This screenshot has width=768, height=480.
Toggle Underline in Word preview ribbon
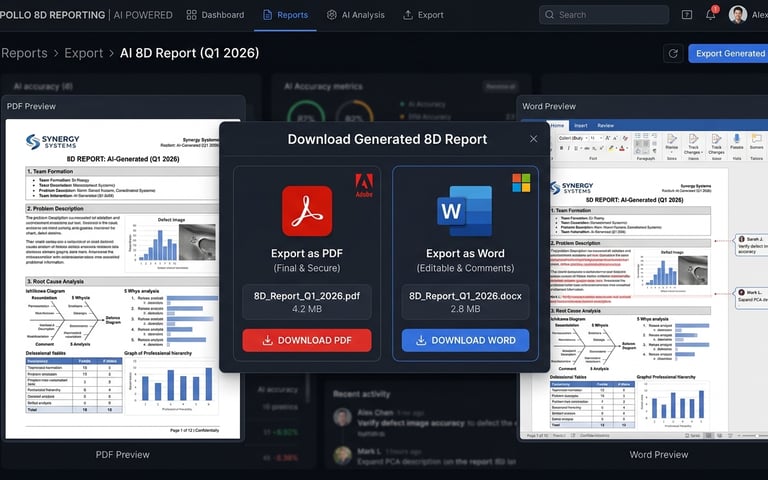[576, 148]
